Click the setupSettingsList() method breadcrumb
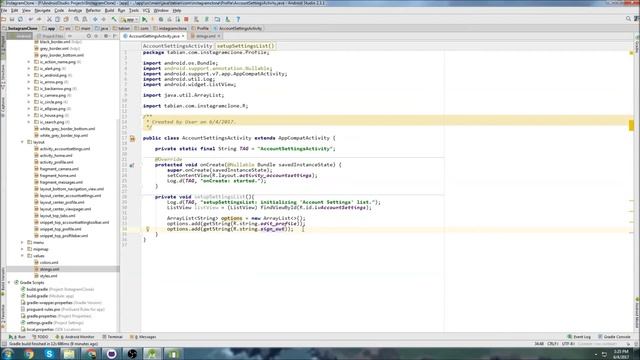The height and width of the screenshot is (360, 640). (x=245, y=46)
